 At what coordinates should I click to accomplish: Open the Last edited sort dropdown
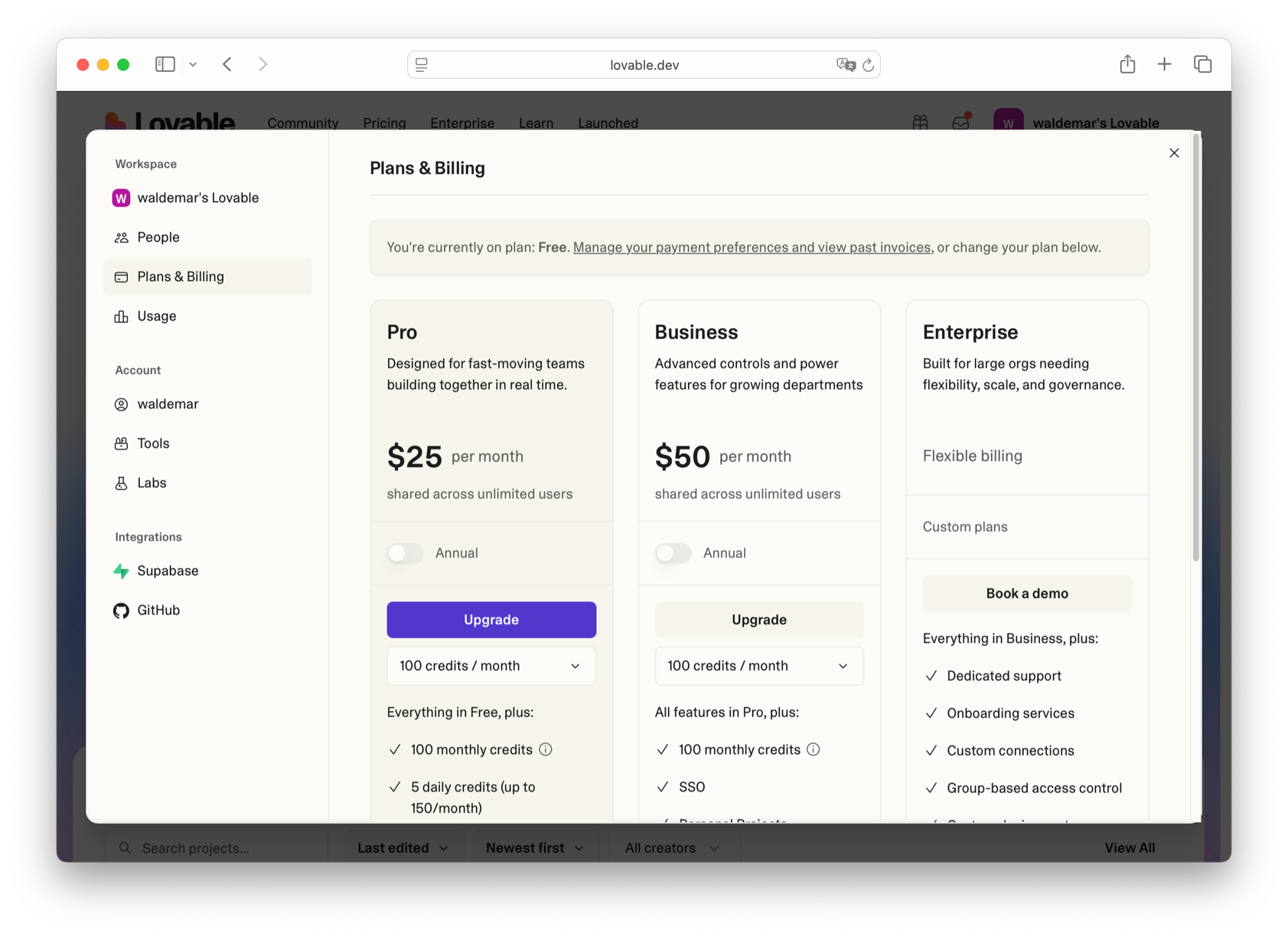[403, 847]
